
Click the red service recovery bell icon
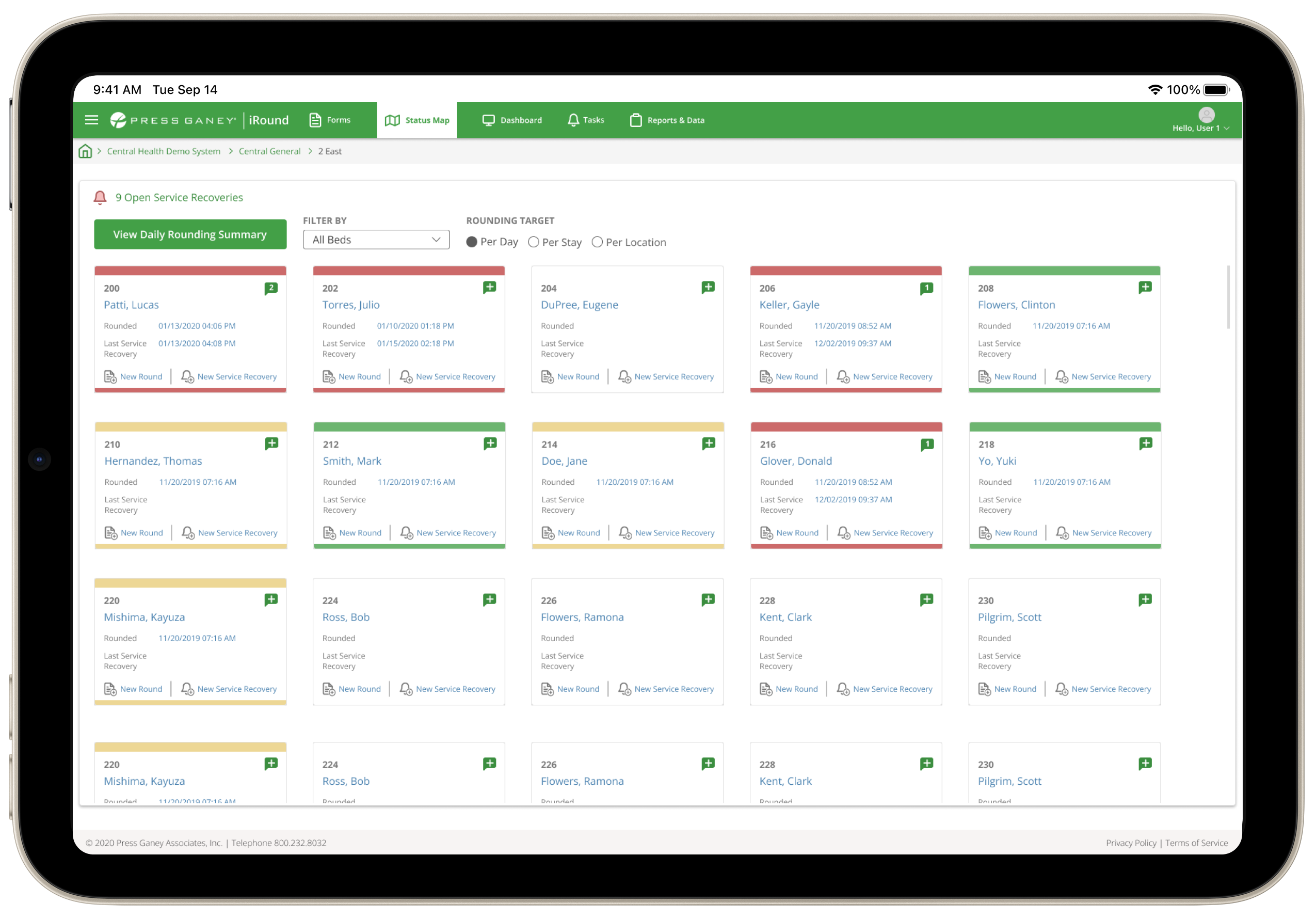tap(100, 198)
